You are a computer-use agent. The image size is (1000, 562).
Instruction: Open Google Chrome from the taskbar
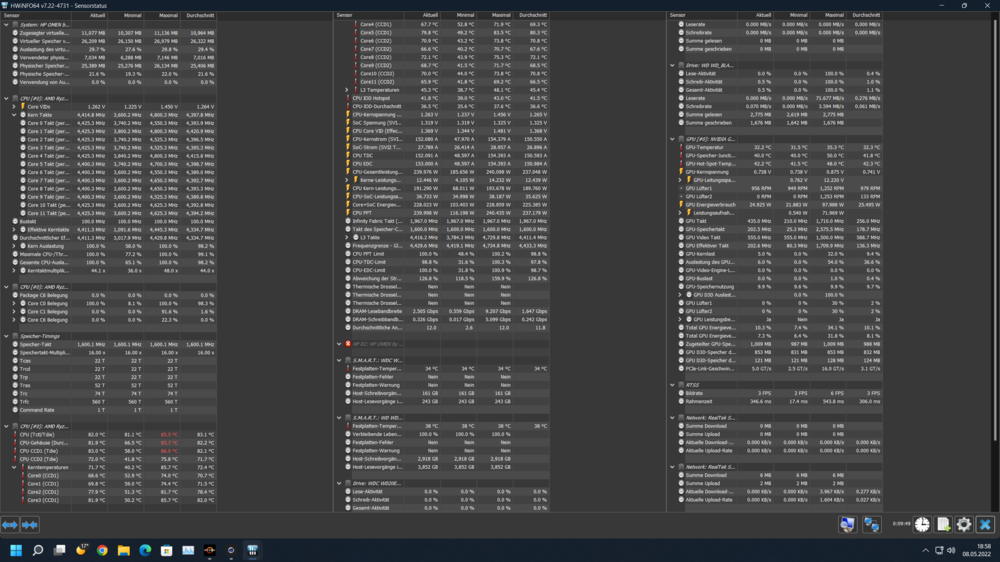point(102,550)
